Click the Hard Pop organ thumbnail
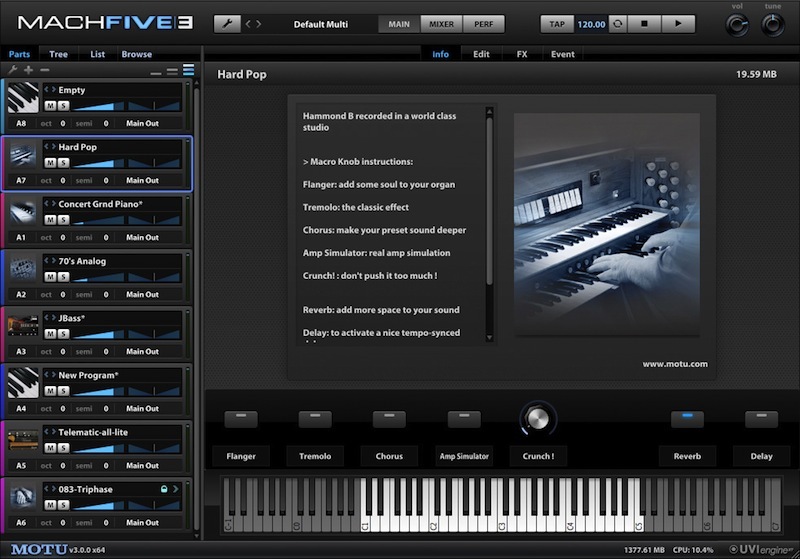 tap(23, 155)
